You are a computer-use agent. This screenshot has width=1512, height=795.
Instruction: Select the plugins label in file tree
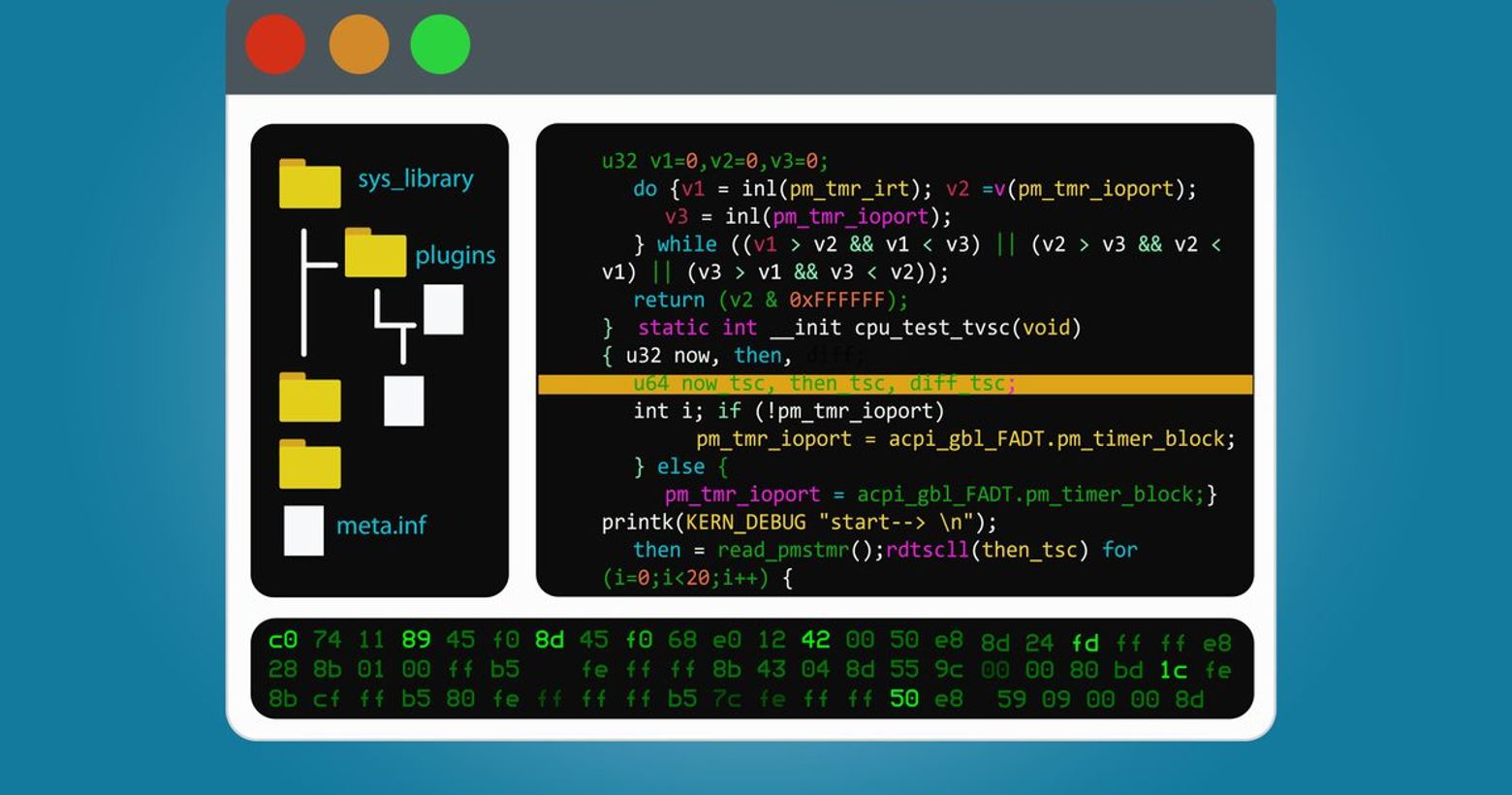click(x=455, y=255)
